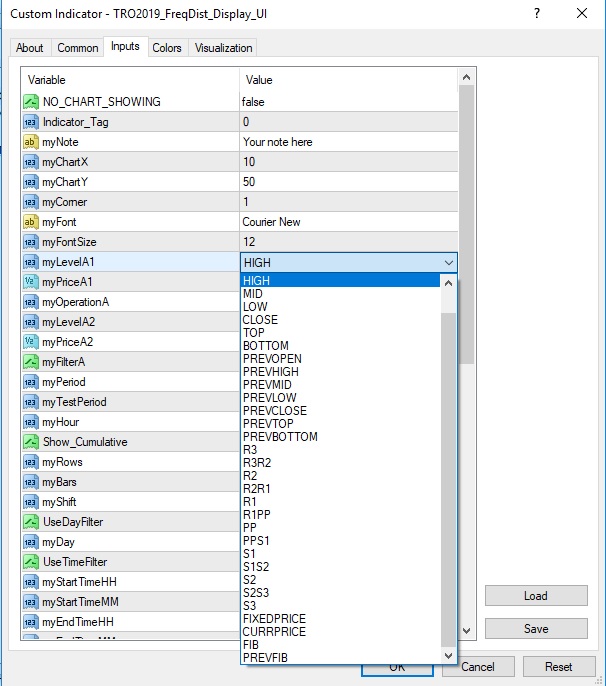
Task: Click the myNote value field
Action: coord(349,142)
